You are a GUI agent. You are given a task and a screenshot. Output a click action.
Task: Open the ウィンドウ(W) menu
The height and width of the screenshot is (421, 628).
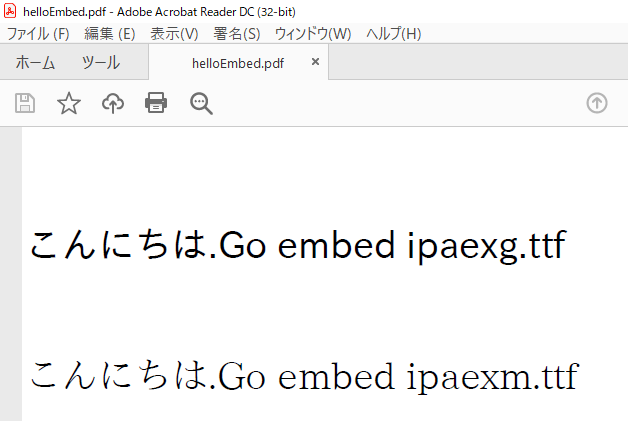pyautogui.click(x=313, y=34)
